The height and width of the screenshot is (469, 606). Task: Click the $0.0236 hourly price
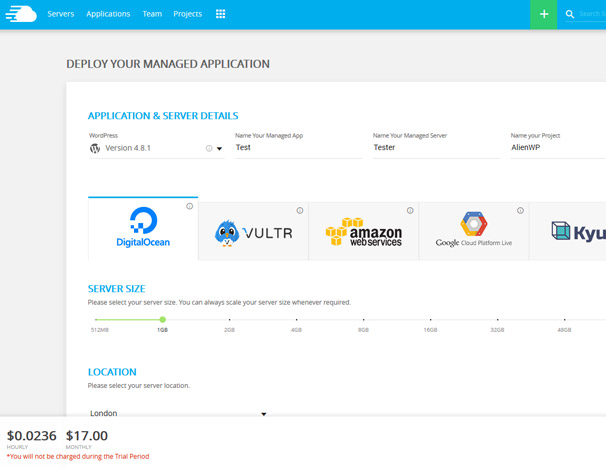pyautogui.click(x=32, y=436)
